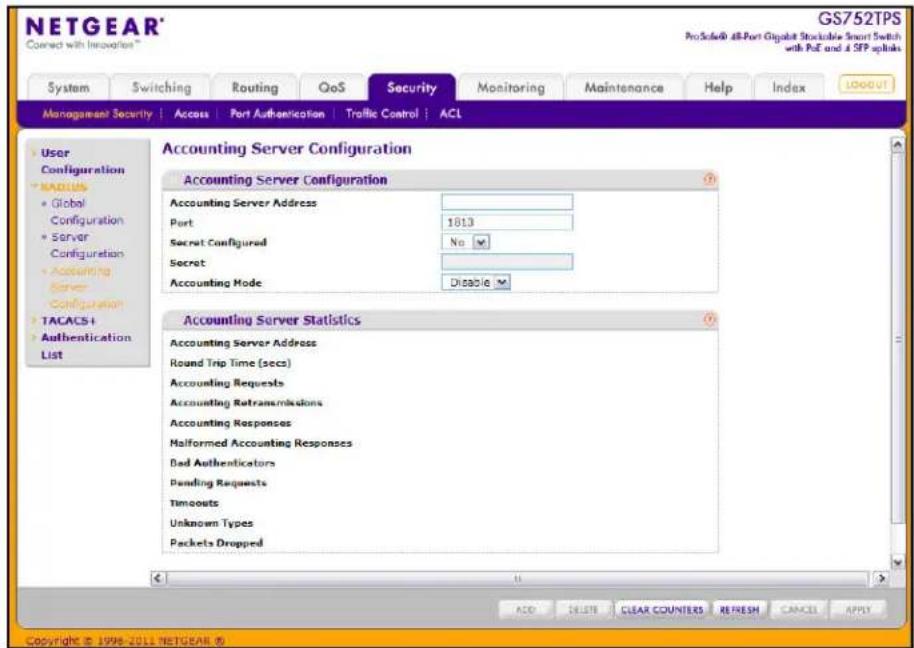Image resolution: width=914 pixels, height=648 pixels.
Task: Click the LOGOUT button
Action: coord(866,85)
